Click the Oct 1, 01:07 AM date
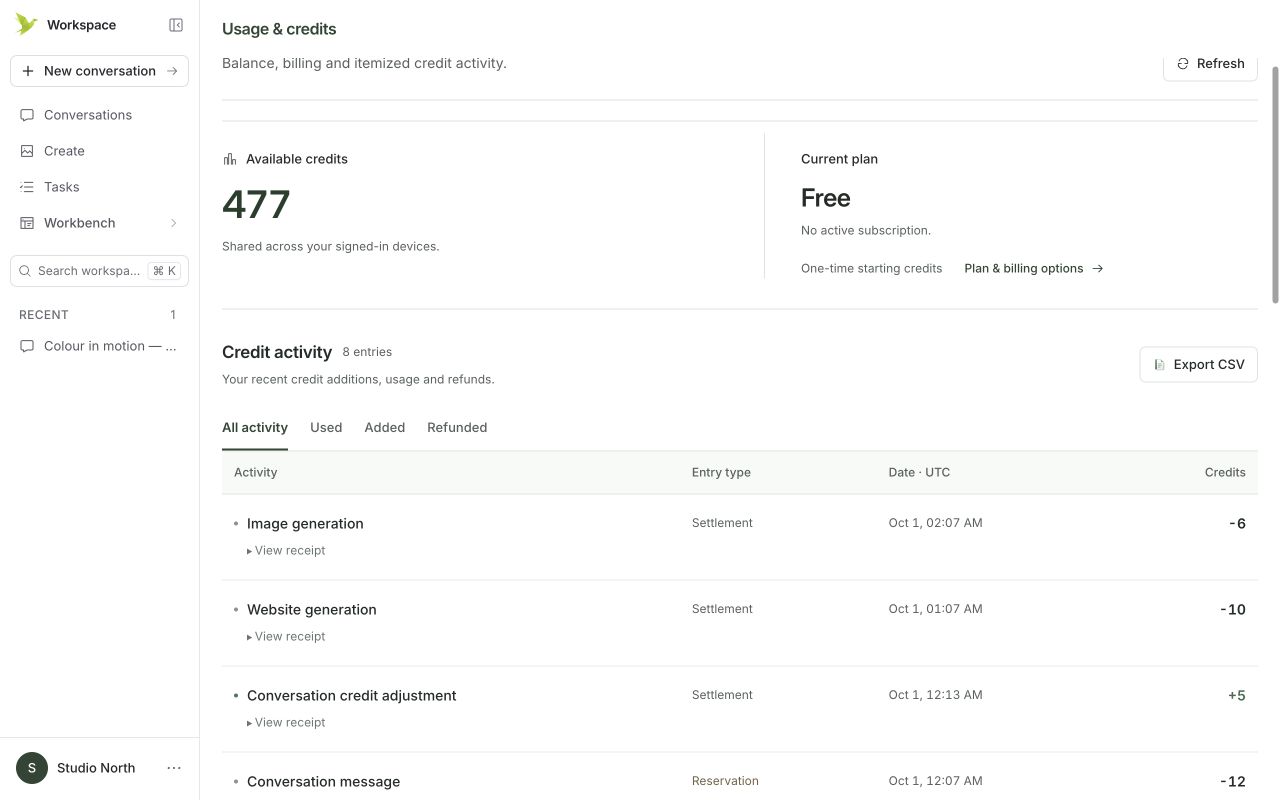1280x800 pixels. coord(936,609)
